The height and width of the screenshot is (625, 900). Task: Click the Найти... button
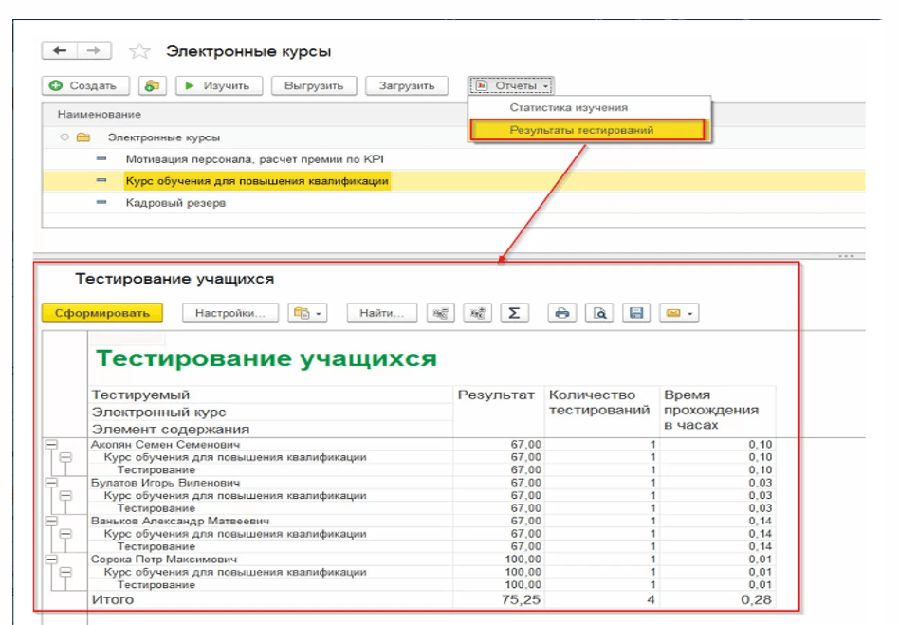[x=382, y=313]
